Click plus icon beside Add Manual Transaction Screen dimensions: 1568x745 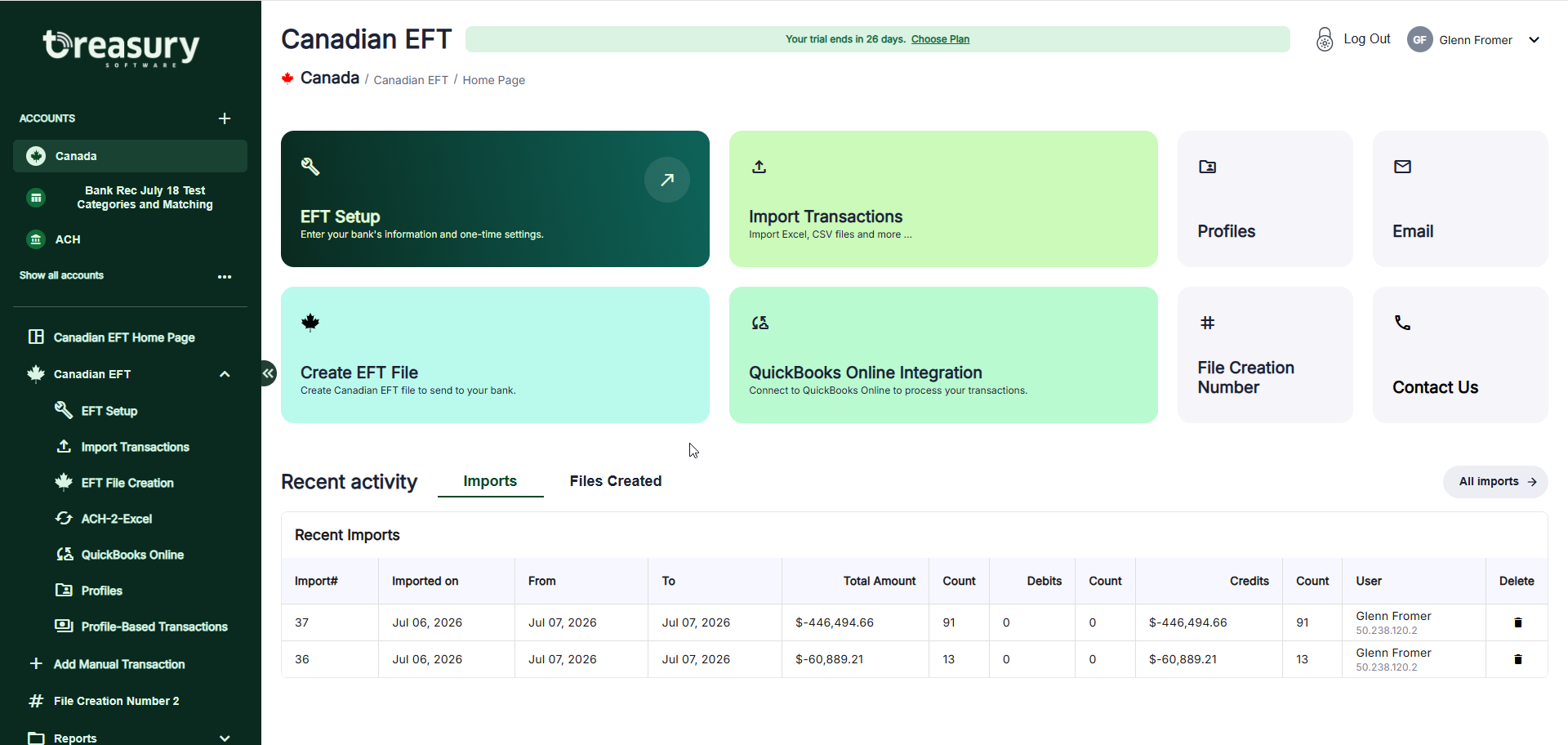pos(36,663)
